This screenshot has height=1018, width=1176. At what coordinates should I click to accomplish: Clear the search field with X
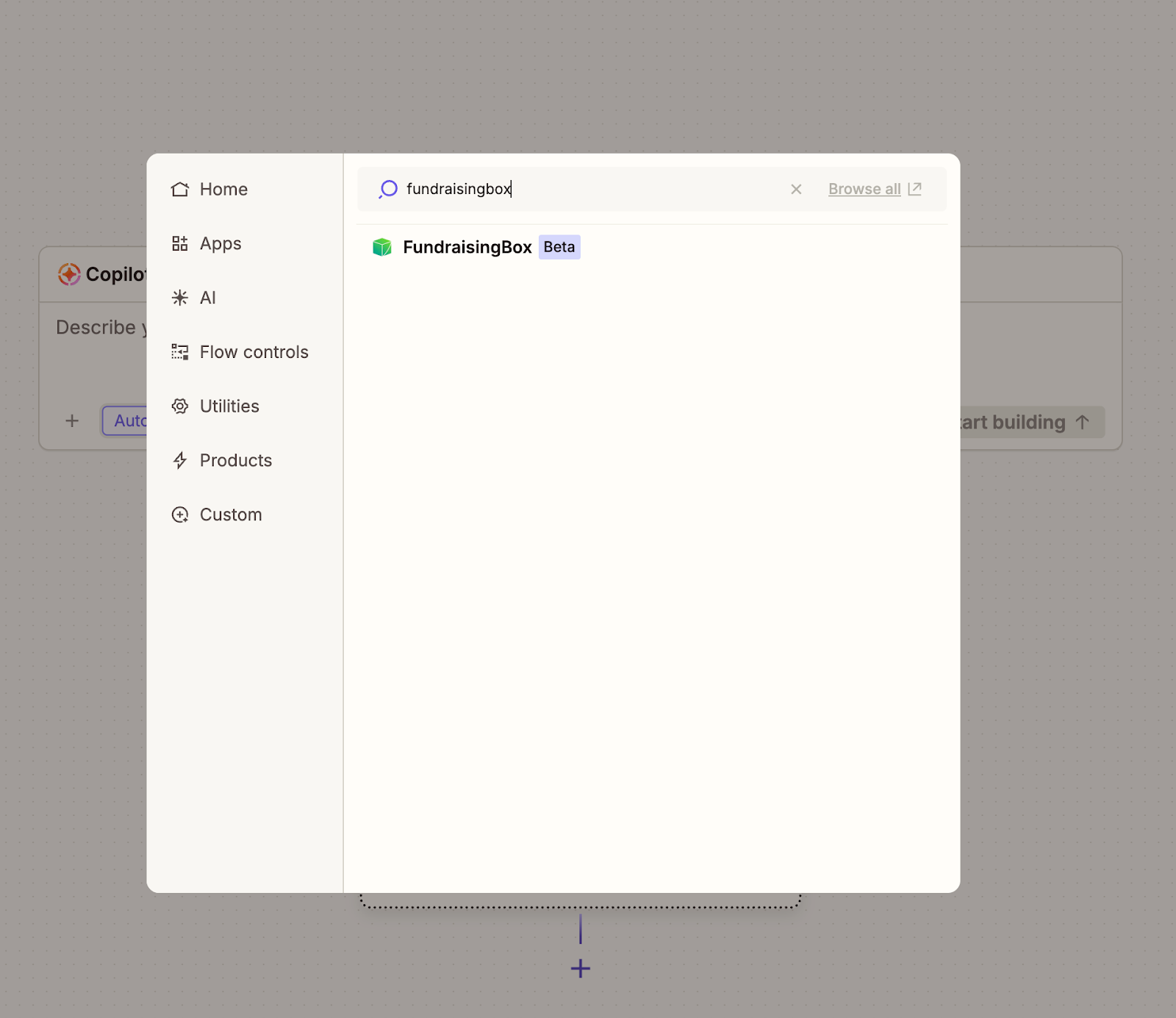click(796, 190)
